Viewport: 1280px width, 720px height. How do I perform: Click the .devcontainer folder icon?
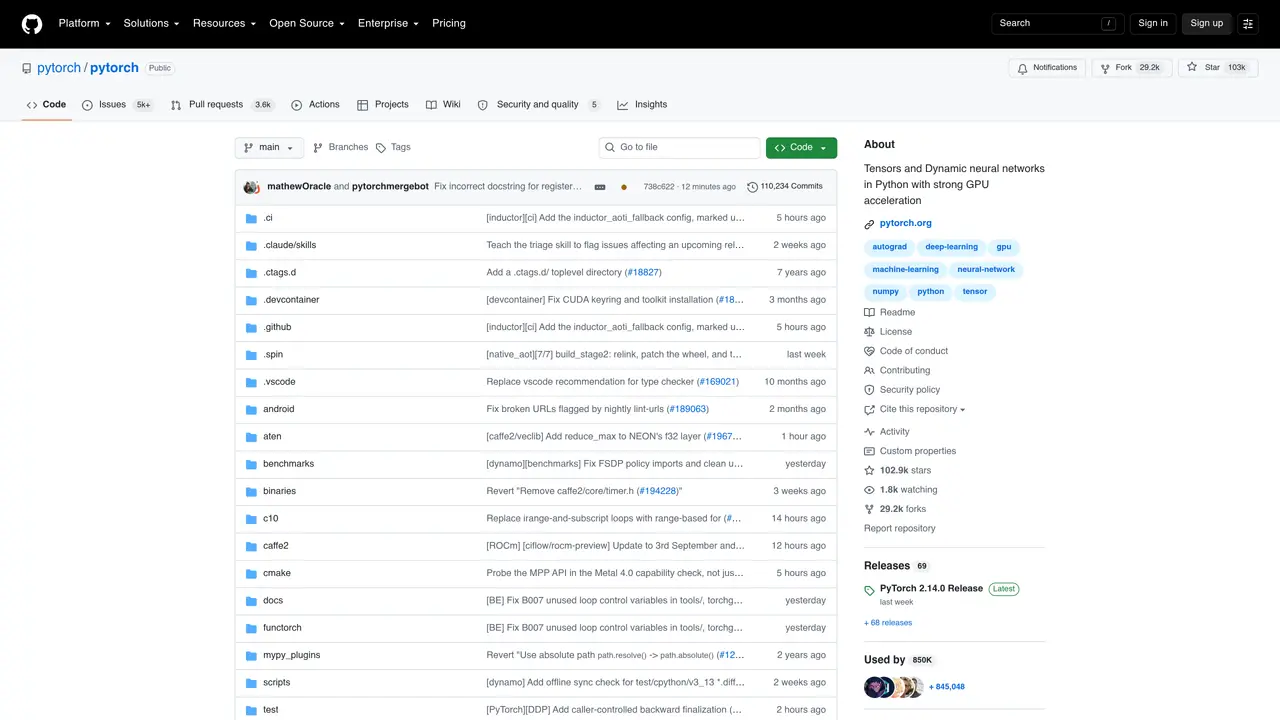tap(252, 300)
